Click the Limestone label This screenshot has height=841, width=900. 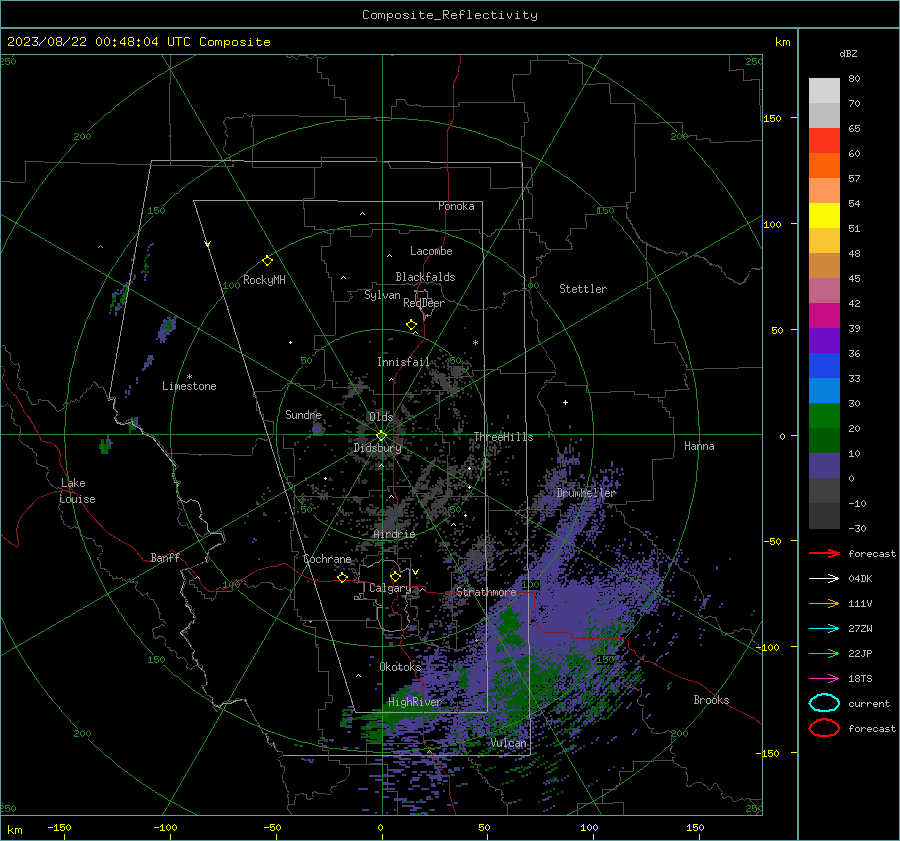point(189,386)
